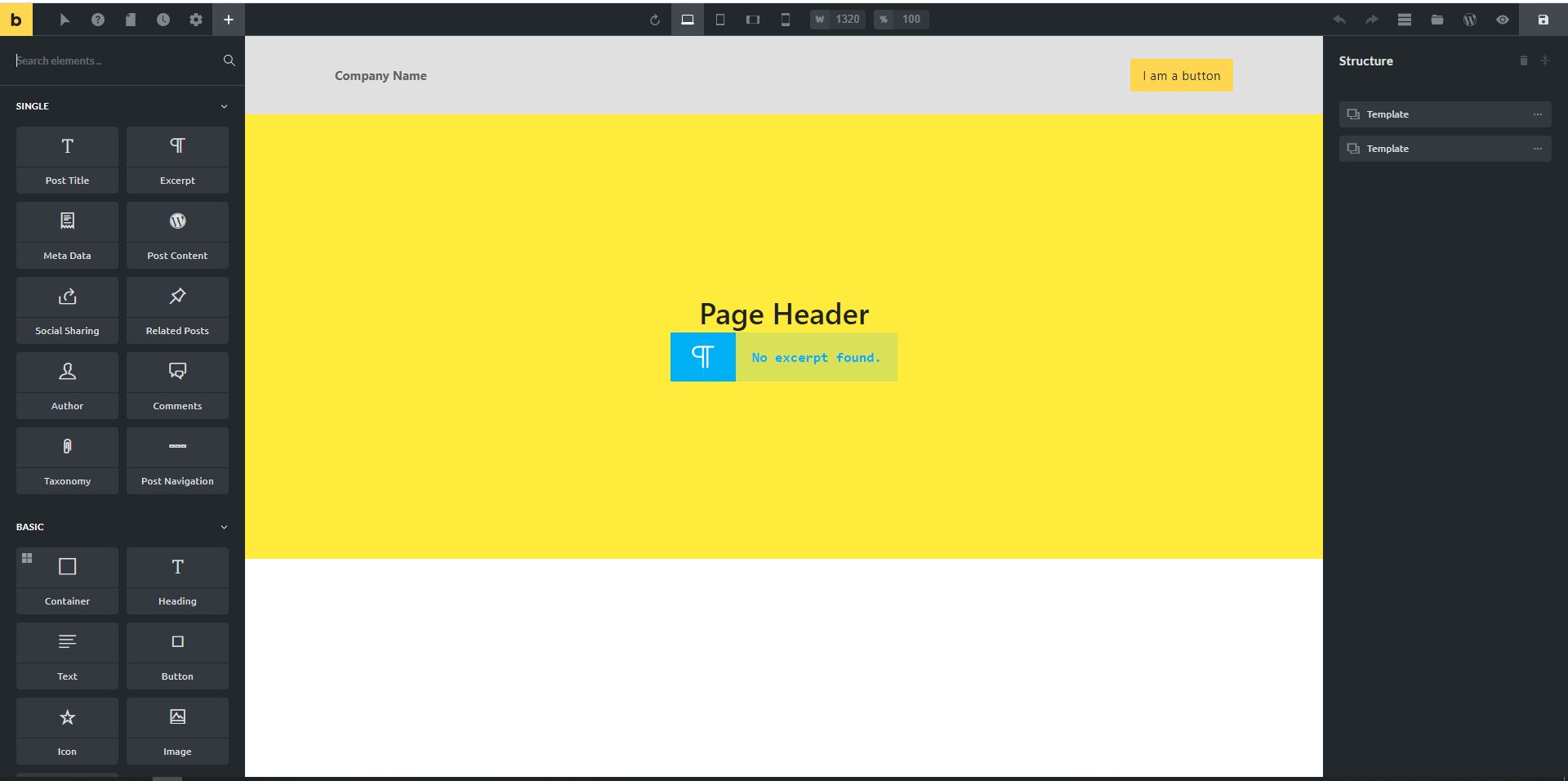Viewport: 1568px width, 781px height.
Task: Add the Text element
Action: [67, 656]
